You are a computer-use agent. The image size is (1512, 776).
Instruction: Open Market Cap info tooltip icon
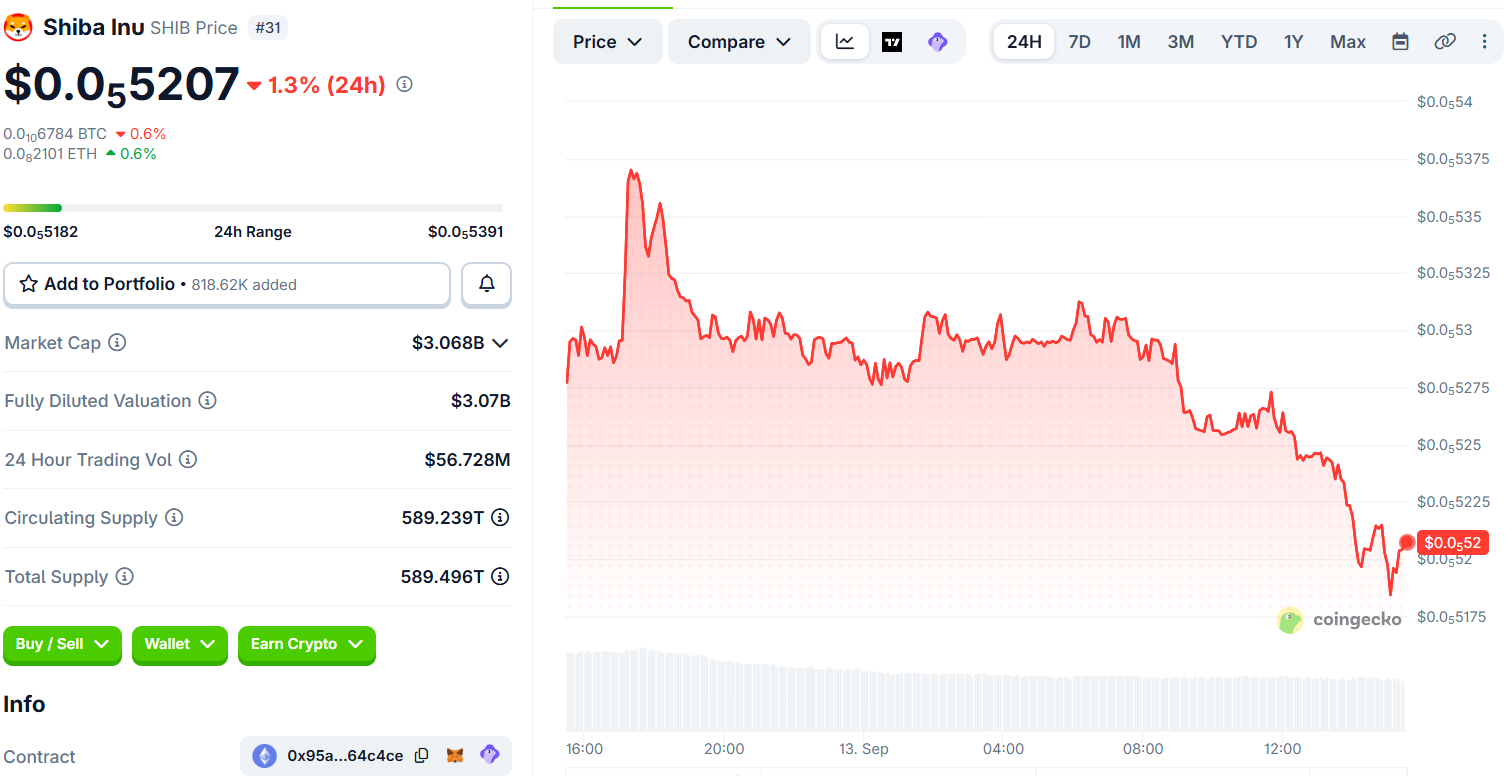tap(117, 343)
